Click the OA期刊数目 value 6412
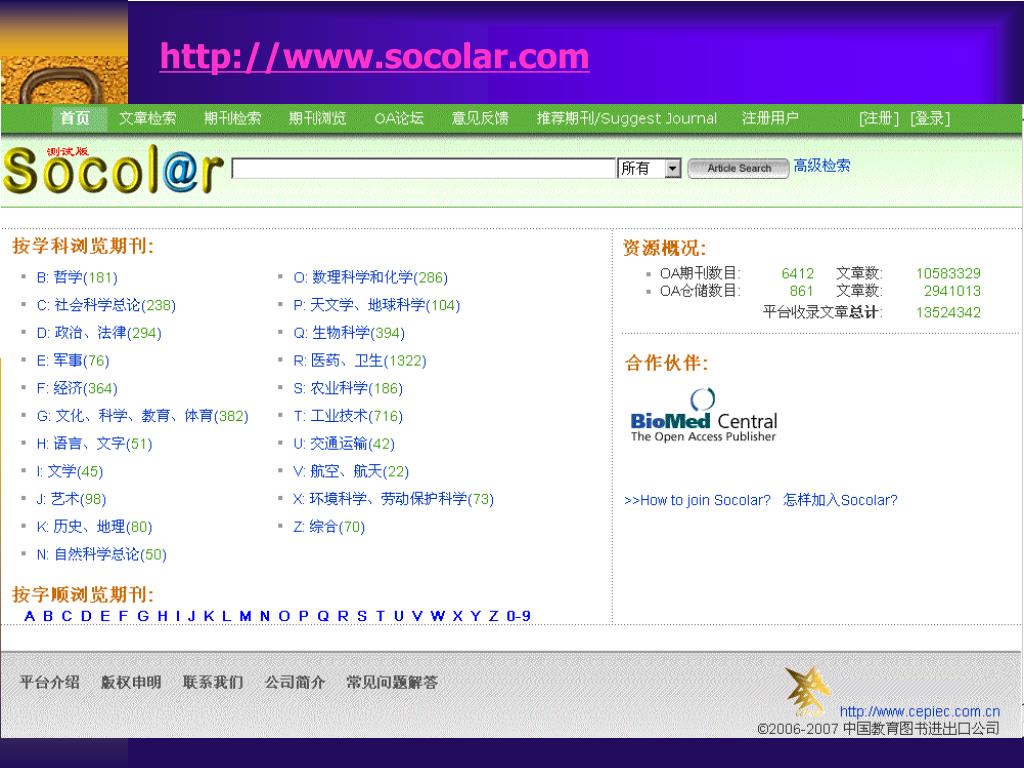Viewport: 1024px width, 768px height. [x=797, y=274]
